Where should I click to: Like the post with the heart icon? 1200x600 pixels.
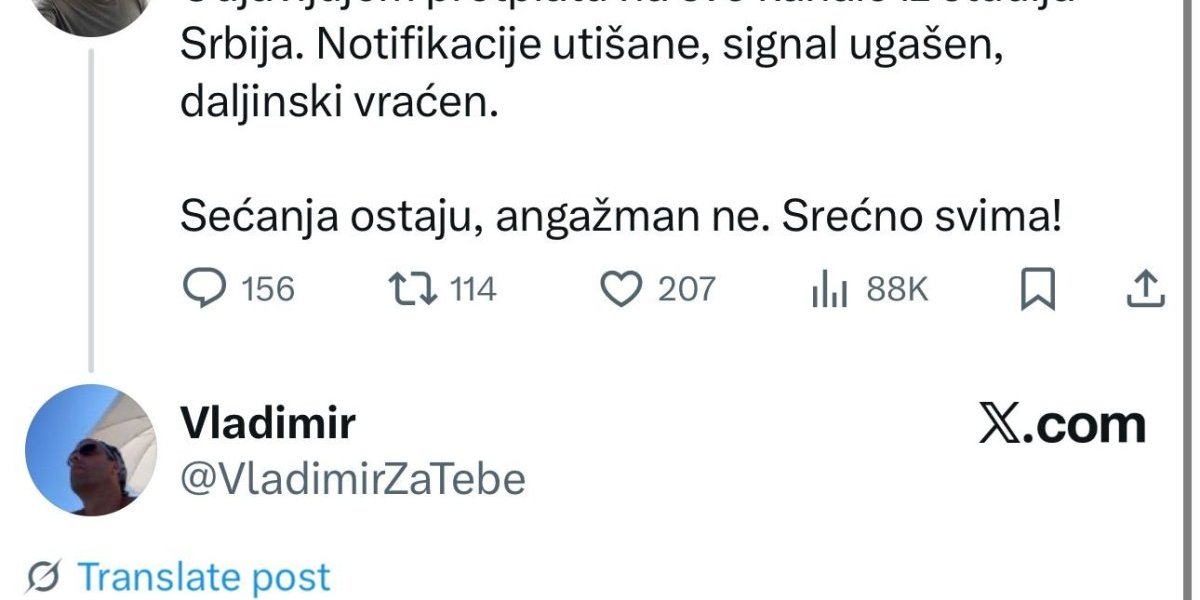pos(621,289)
